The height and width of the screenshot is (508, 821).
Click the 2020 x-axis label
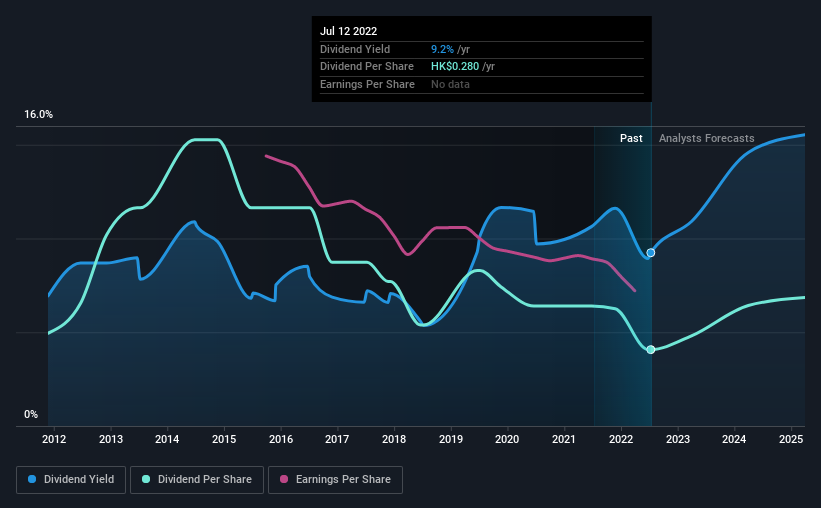(x=507, y=439)
